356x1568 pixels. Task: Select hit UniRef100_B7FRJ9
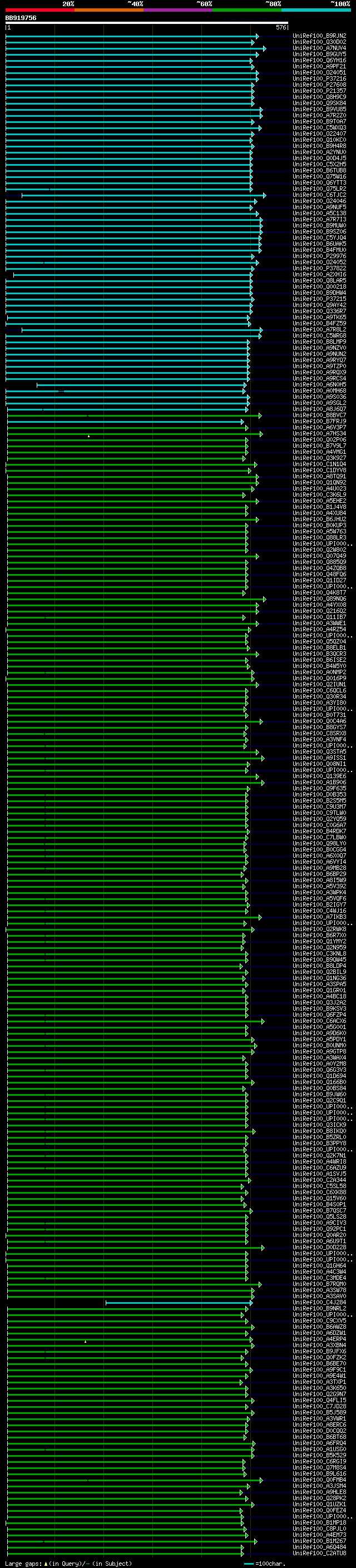[x=319, y=421]
